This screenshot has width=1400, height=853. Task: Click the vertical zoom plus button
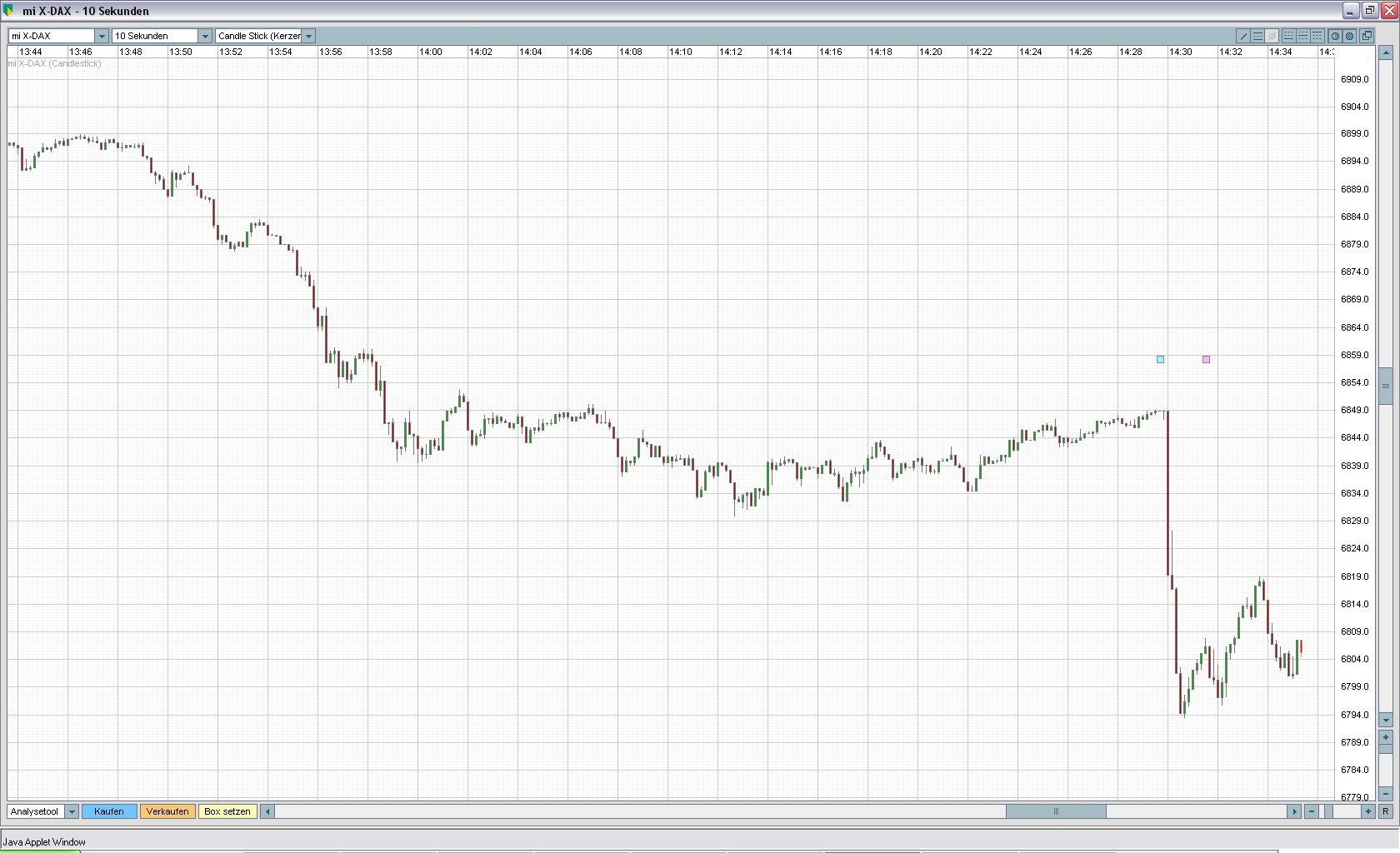[1386, 737]
